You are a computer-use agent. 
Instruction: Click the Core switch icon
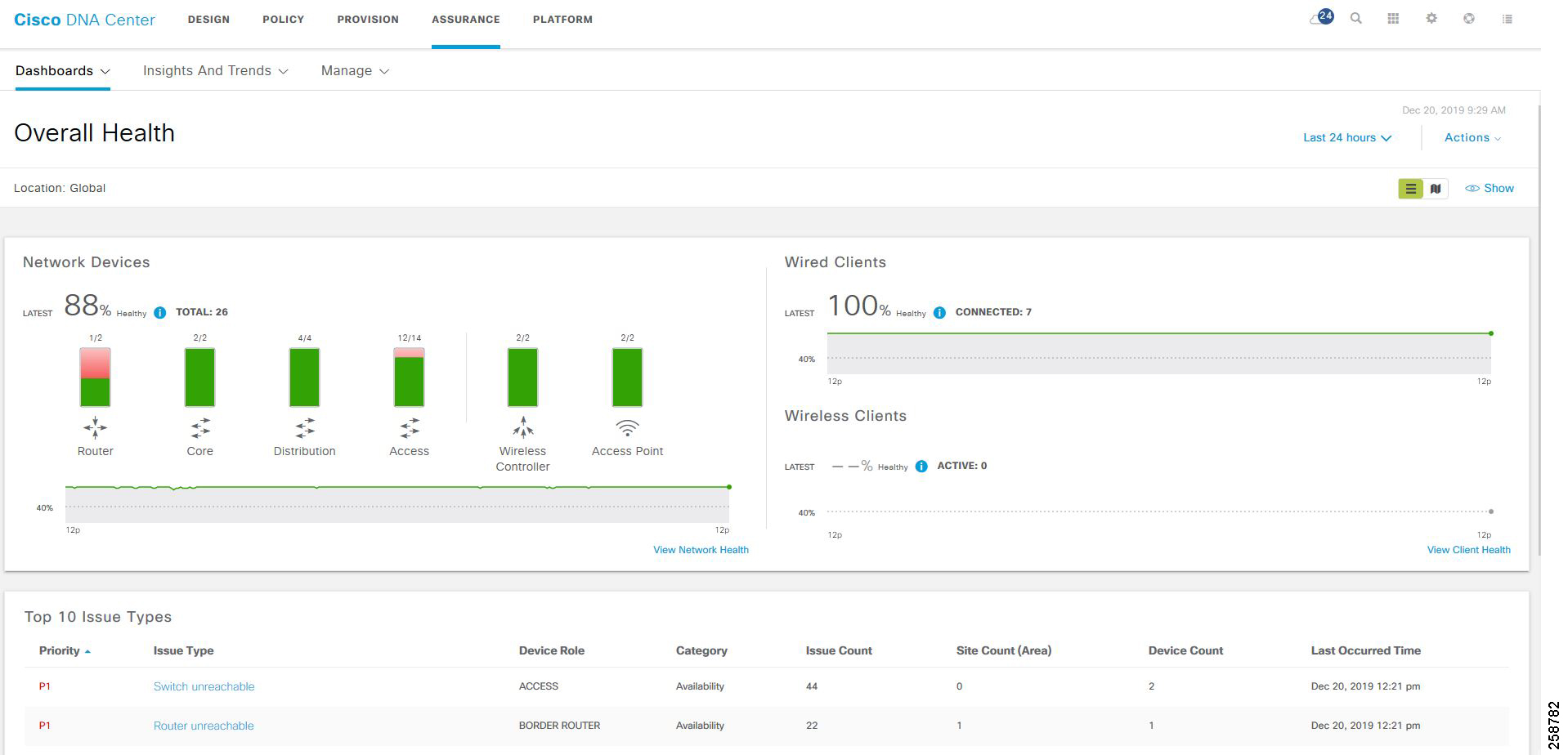tap(200, 427)
